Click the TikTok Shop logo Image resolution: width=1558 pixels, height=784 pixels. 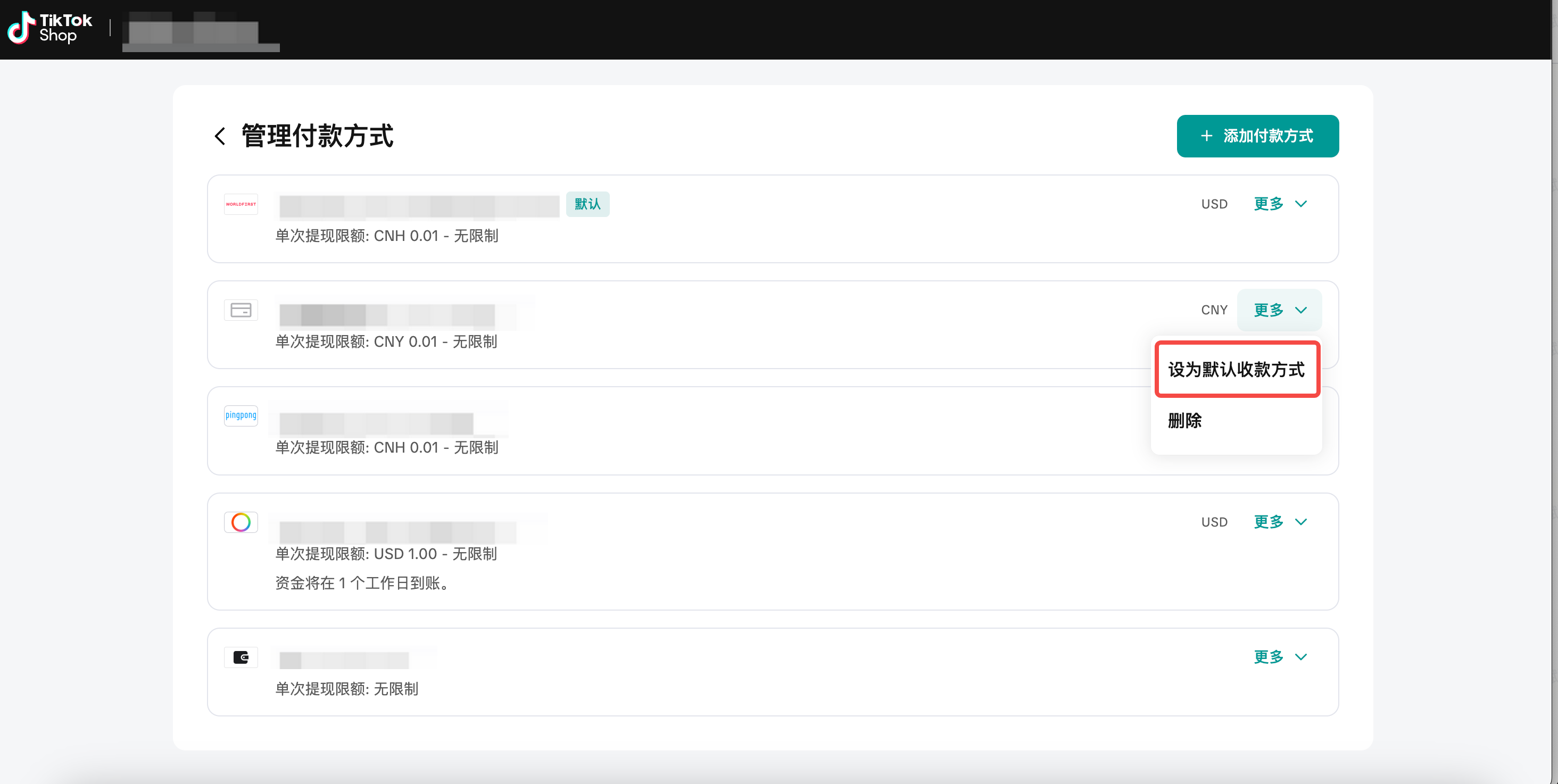click(49, 28)
